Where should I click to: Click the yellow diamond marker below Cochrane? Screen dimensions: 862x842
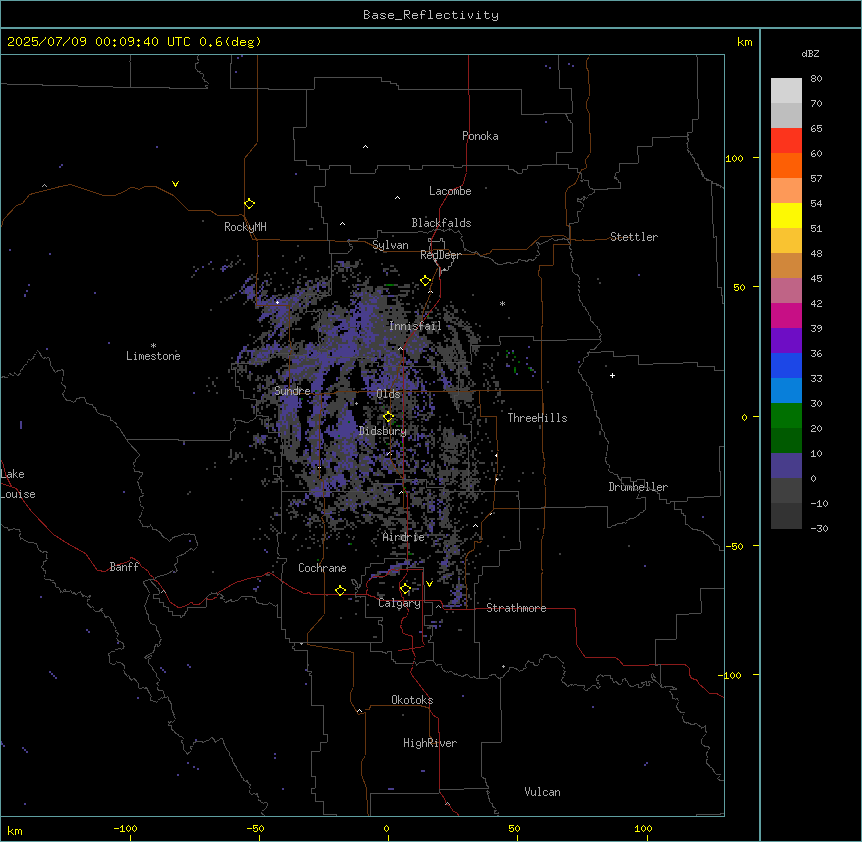[x=340, y=590]
